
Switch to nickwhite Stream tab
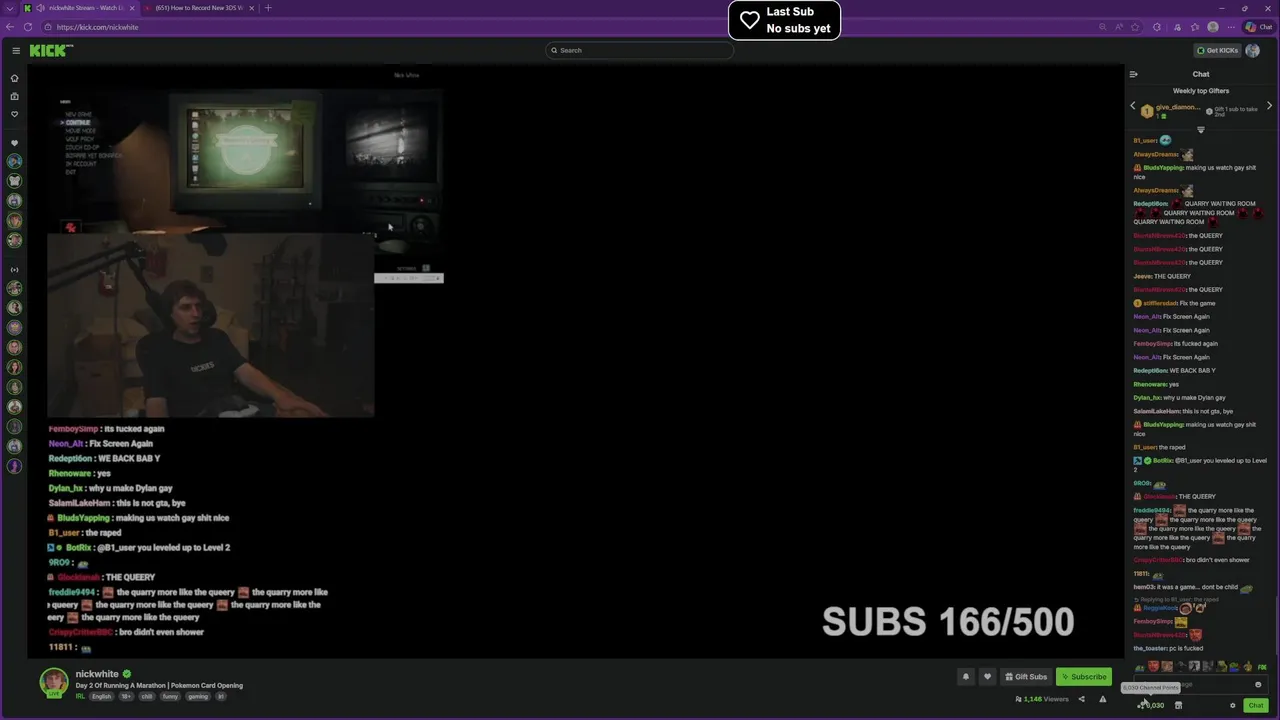[x=80, y=8]
